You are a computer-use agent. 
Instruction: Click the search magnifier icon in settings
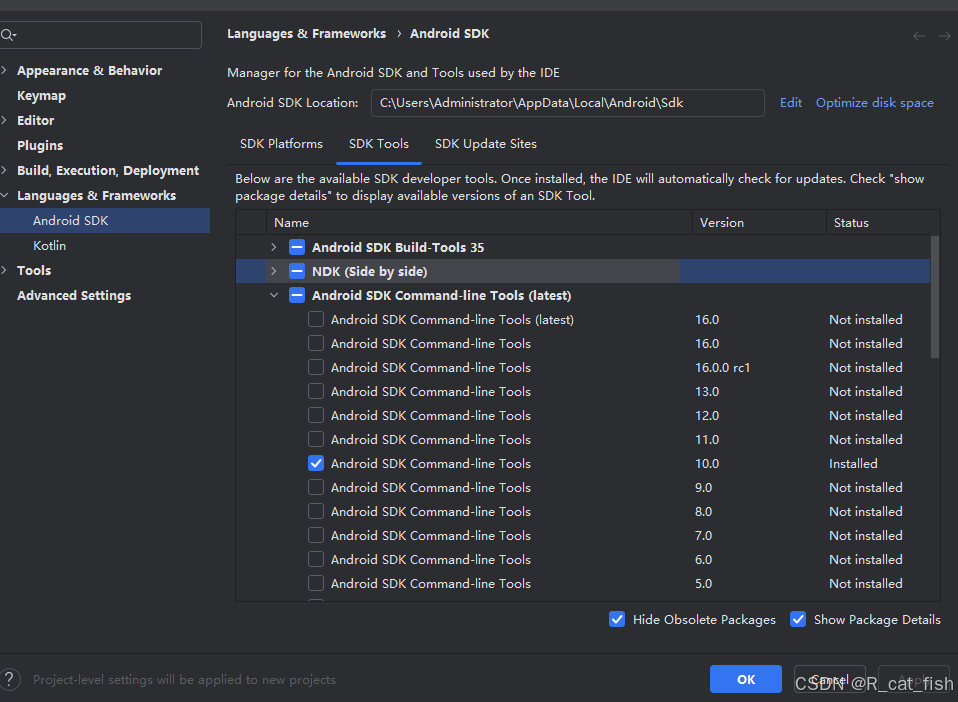8,35
